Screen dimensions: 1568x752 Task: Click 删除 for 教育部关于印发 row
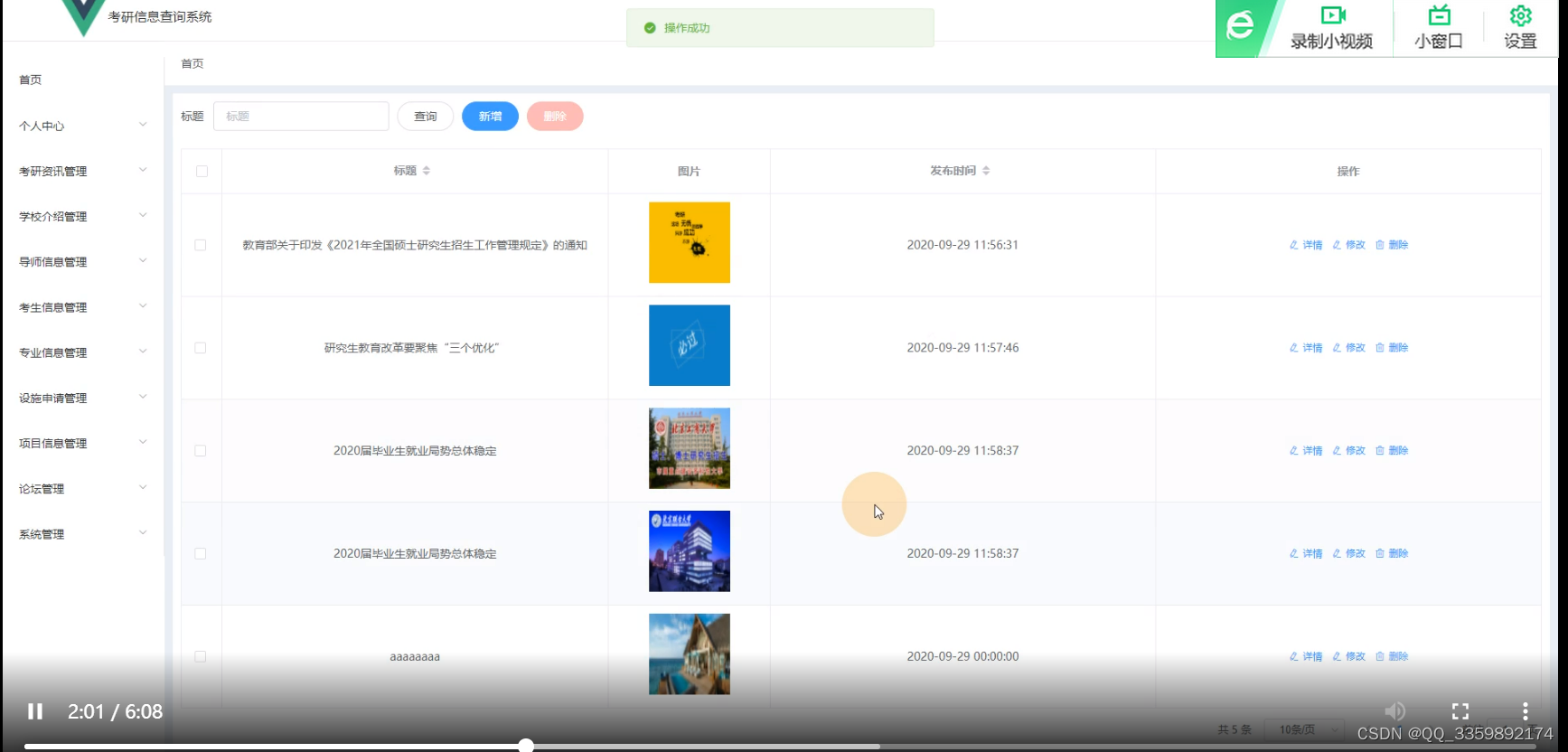tap(1392, 245)
